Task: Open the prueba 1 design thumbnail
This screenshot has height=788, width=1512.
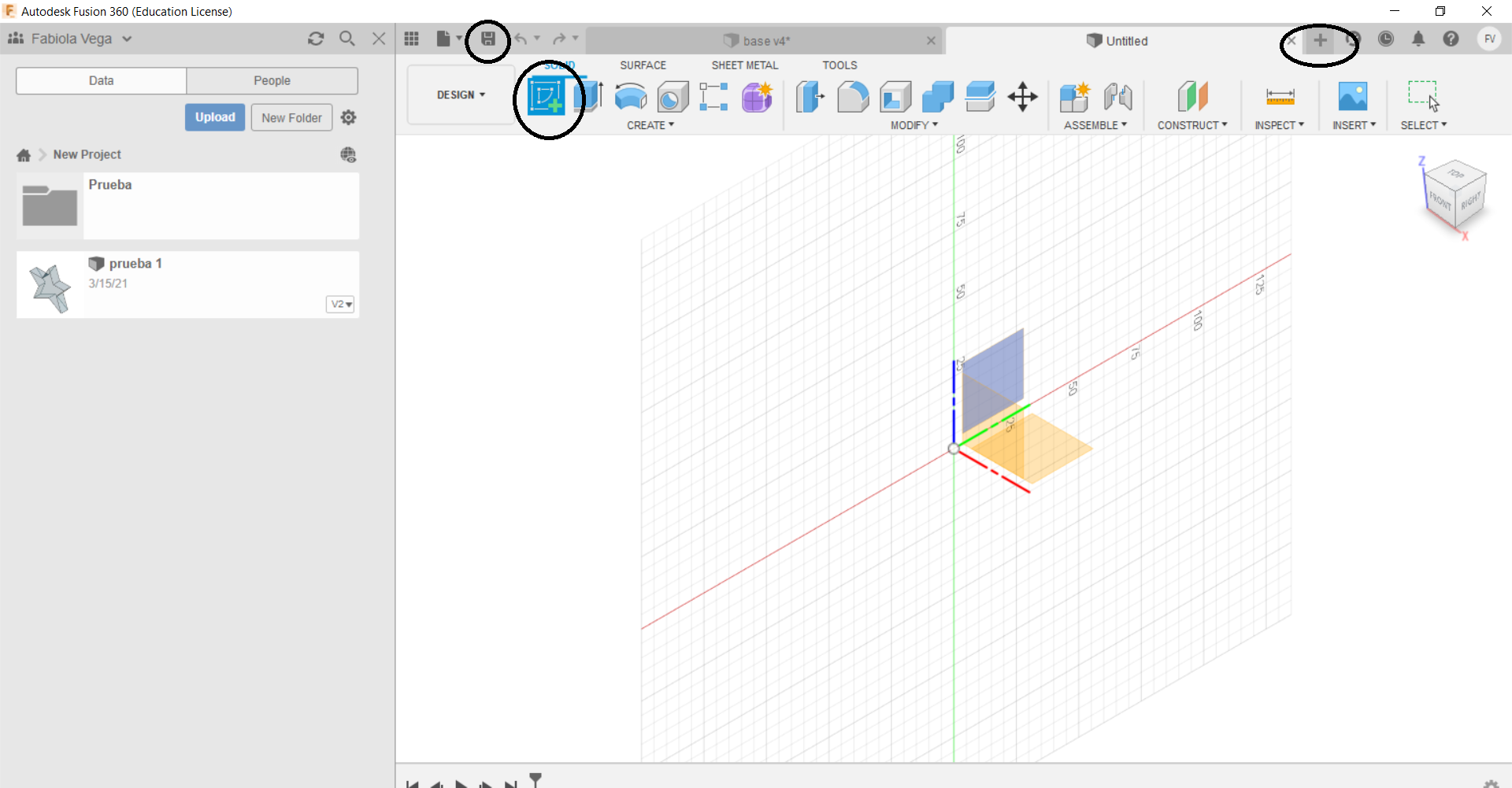Action: click(49, 284)
